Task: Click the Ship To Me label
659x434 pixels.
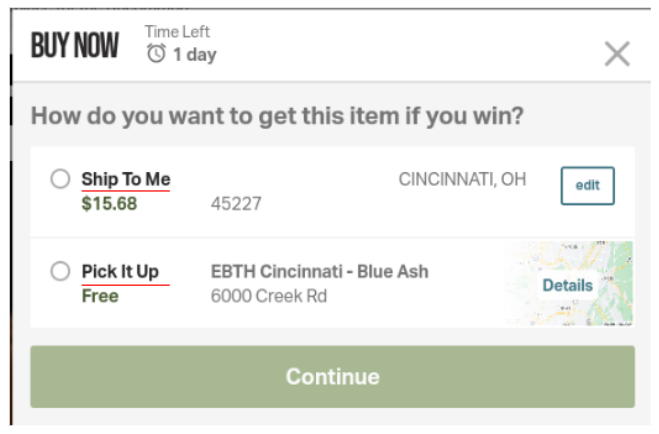Action: tap(126, 179)
